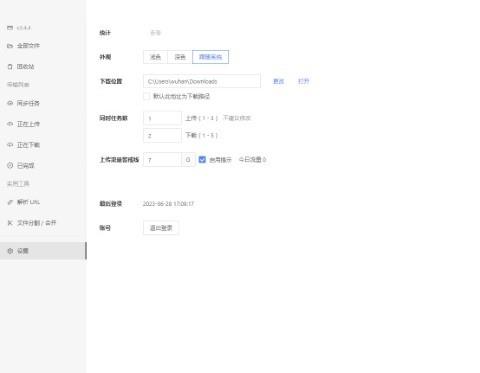Click the gear icon beside 设置

(10, 251)
